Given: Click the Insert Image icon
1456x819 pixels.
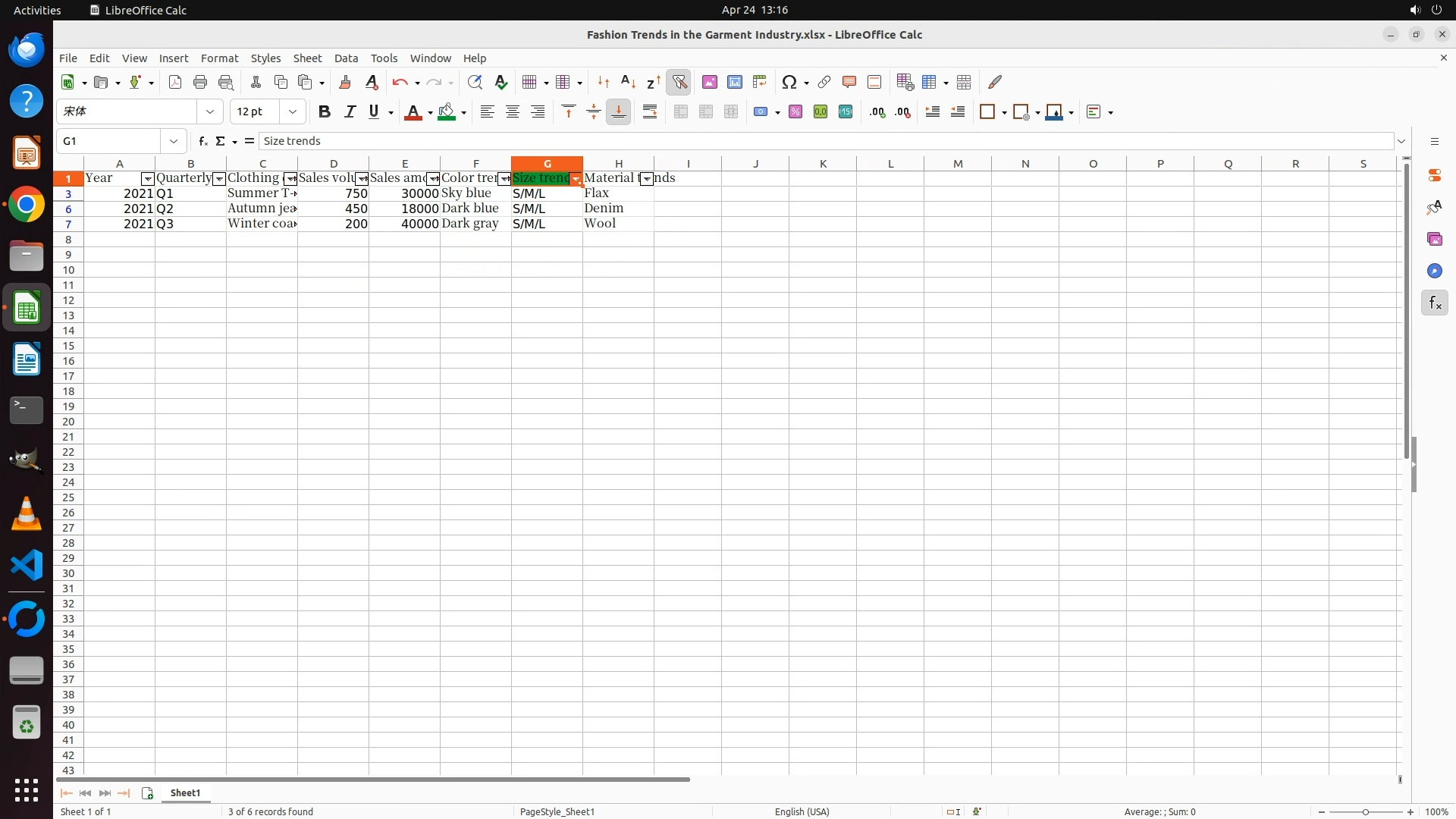Looking at the screenshot, I should click(709, 82).
